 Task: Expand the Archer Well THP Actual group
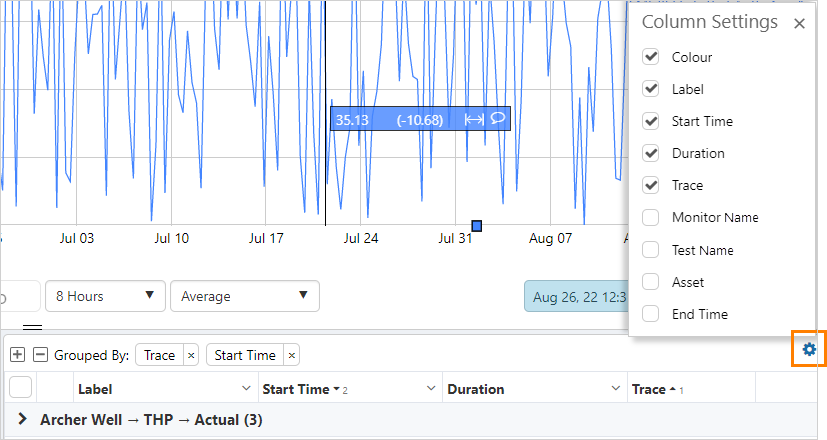click(x=22, y=420)
